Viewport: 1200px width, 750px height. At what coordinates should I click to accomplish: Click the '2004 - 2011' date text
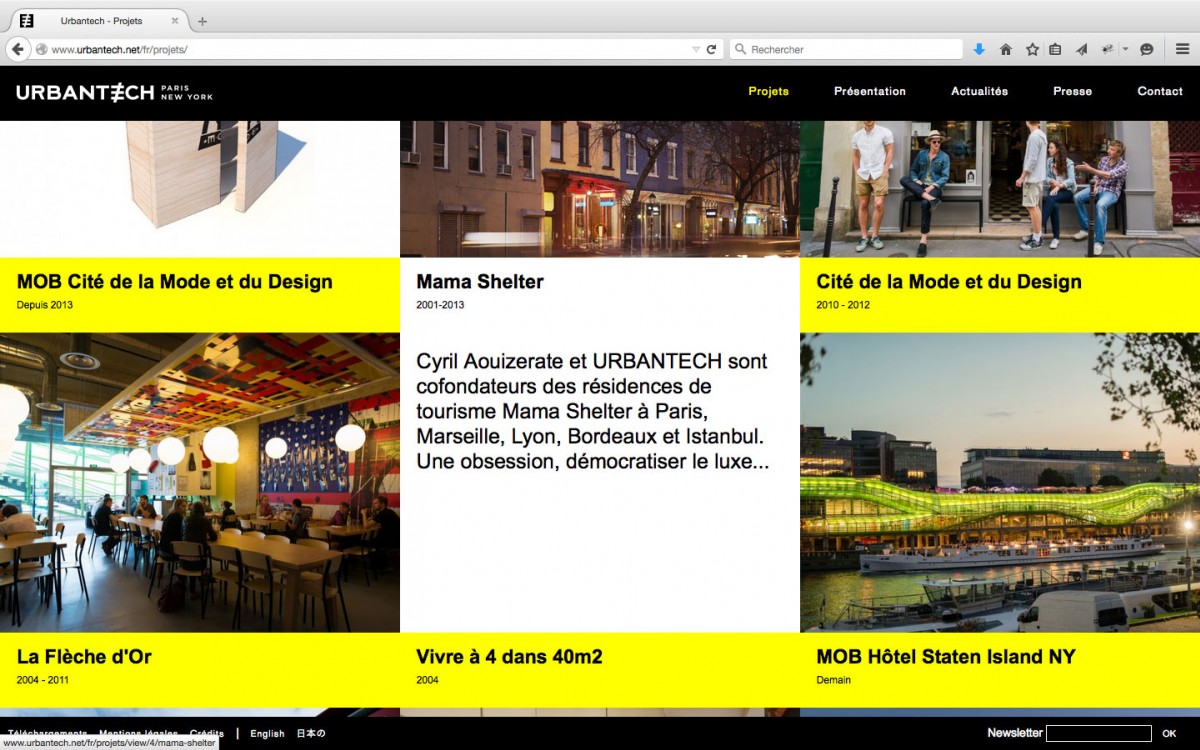point(43,680)
